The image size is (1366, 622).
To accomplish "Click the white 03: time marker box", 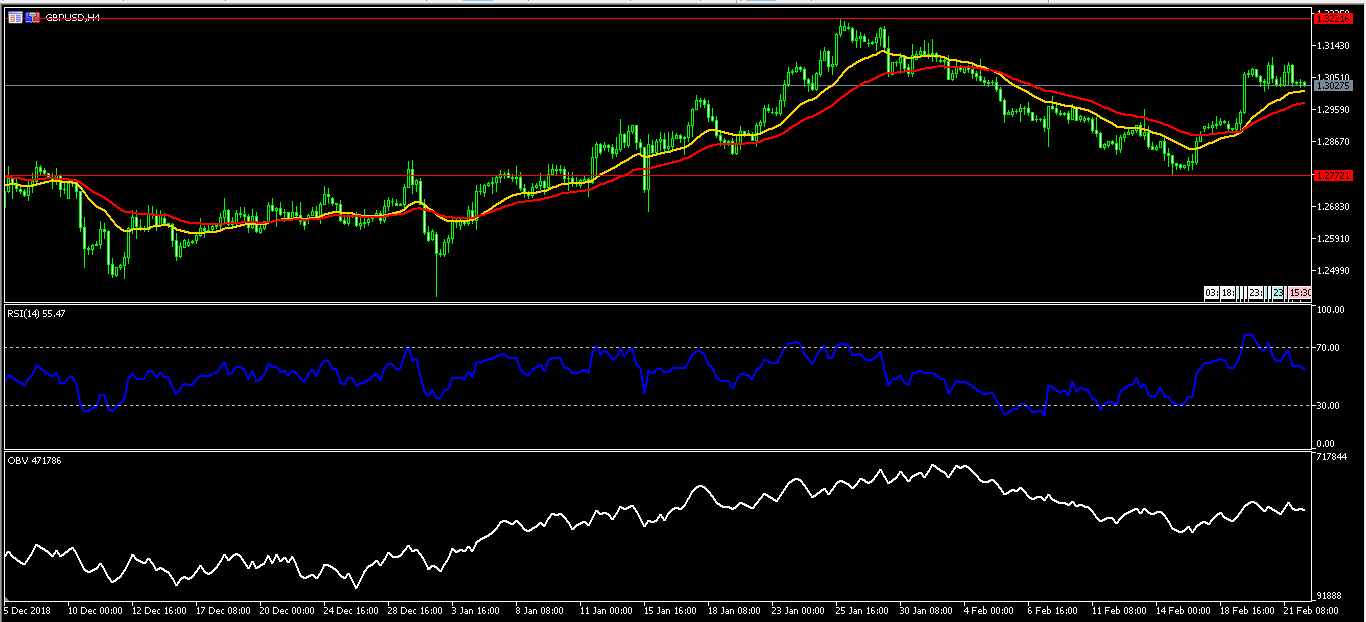I will [x=1211, y=293].
